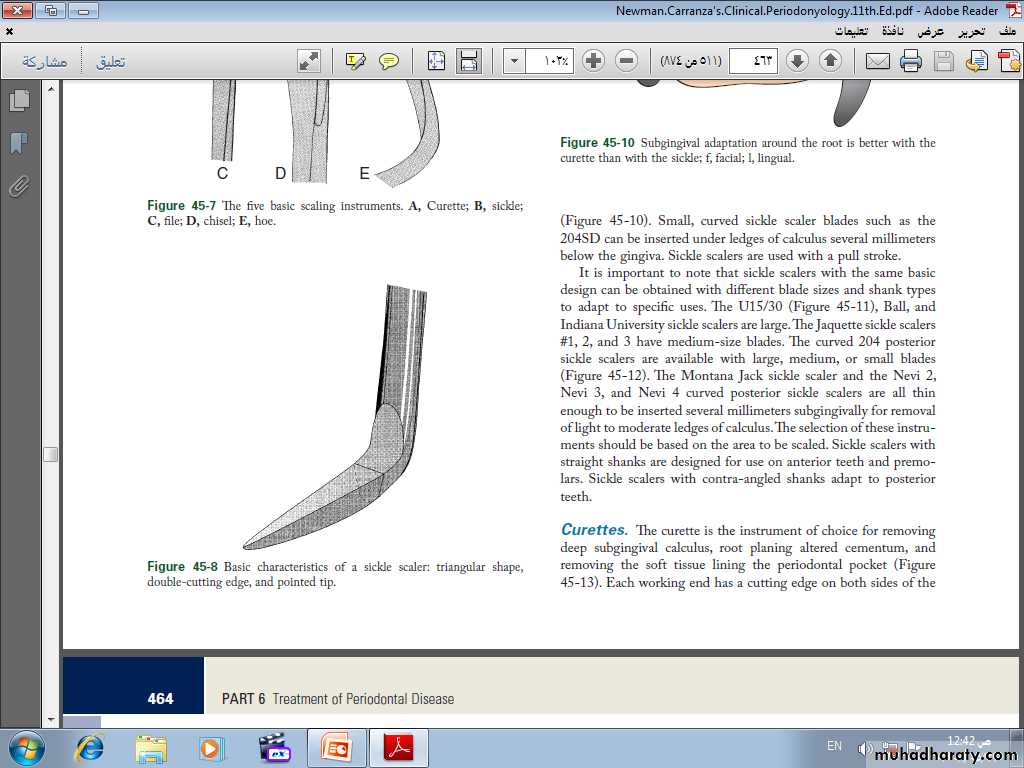
Task: Click the Print icon in toolbar
Action: pyautogui.click(x=910, y=61)
